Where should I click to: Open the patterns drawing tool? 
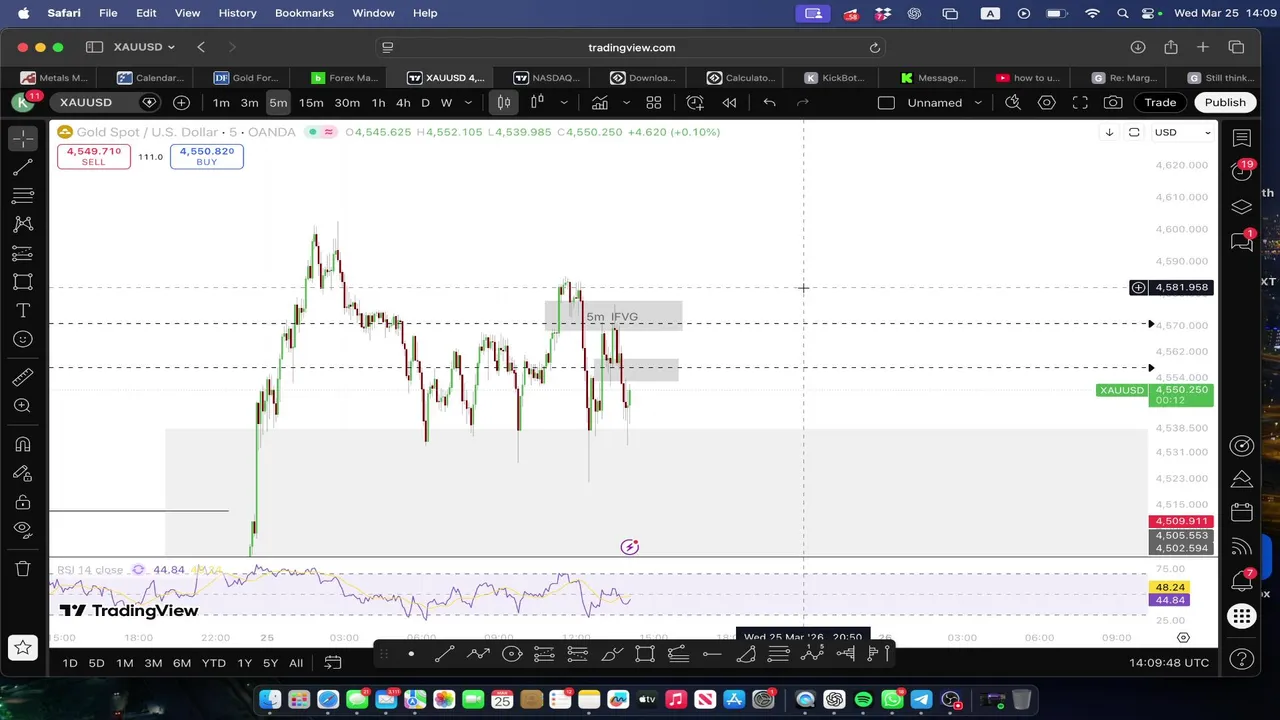(23, 225)
